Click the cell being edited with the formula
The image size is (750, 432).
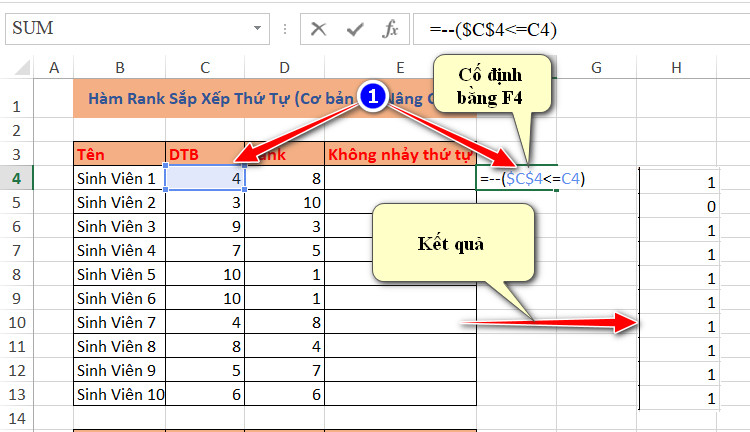point(517,178)
